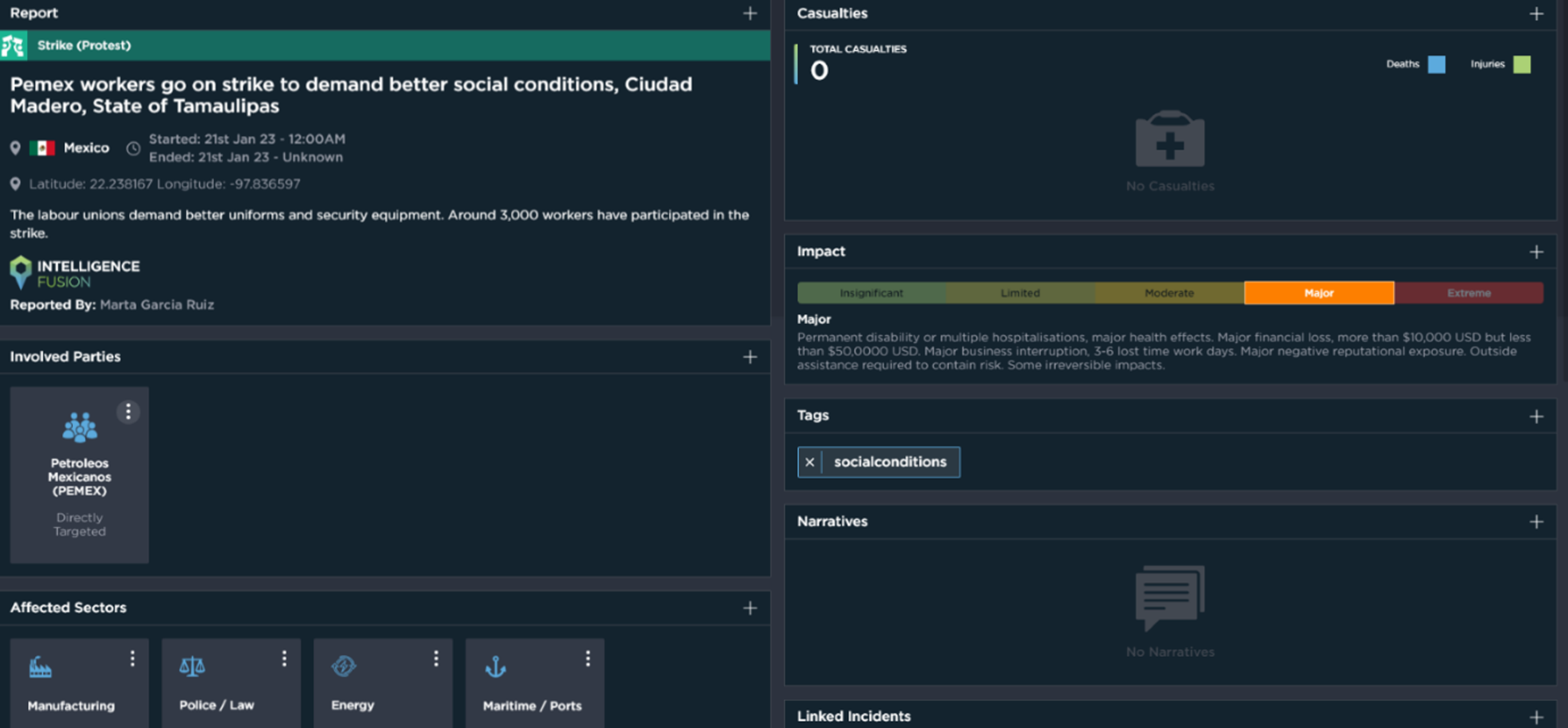Click the Mexico country name
The width and height of the screenshot is (1568, 728).
click(x=87, y=148)
